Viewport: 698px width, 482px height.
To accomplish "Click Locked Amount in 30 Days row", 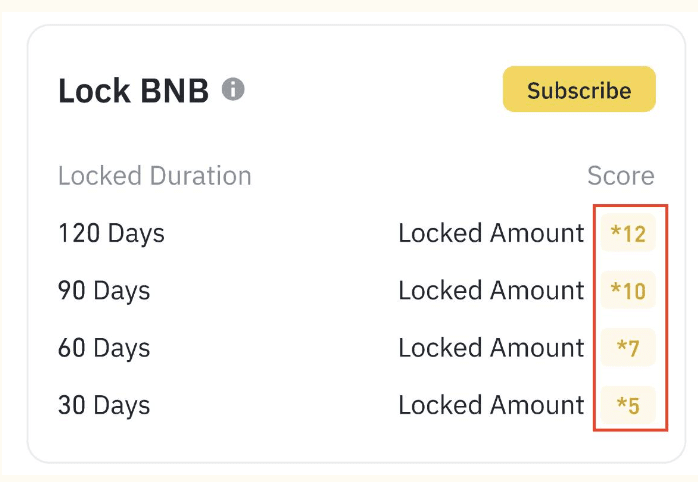I will click(x=490, y=405).
